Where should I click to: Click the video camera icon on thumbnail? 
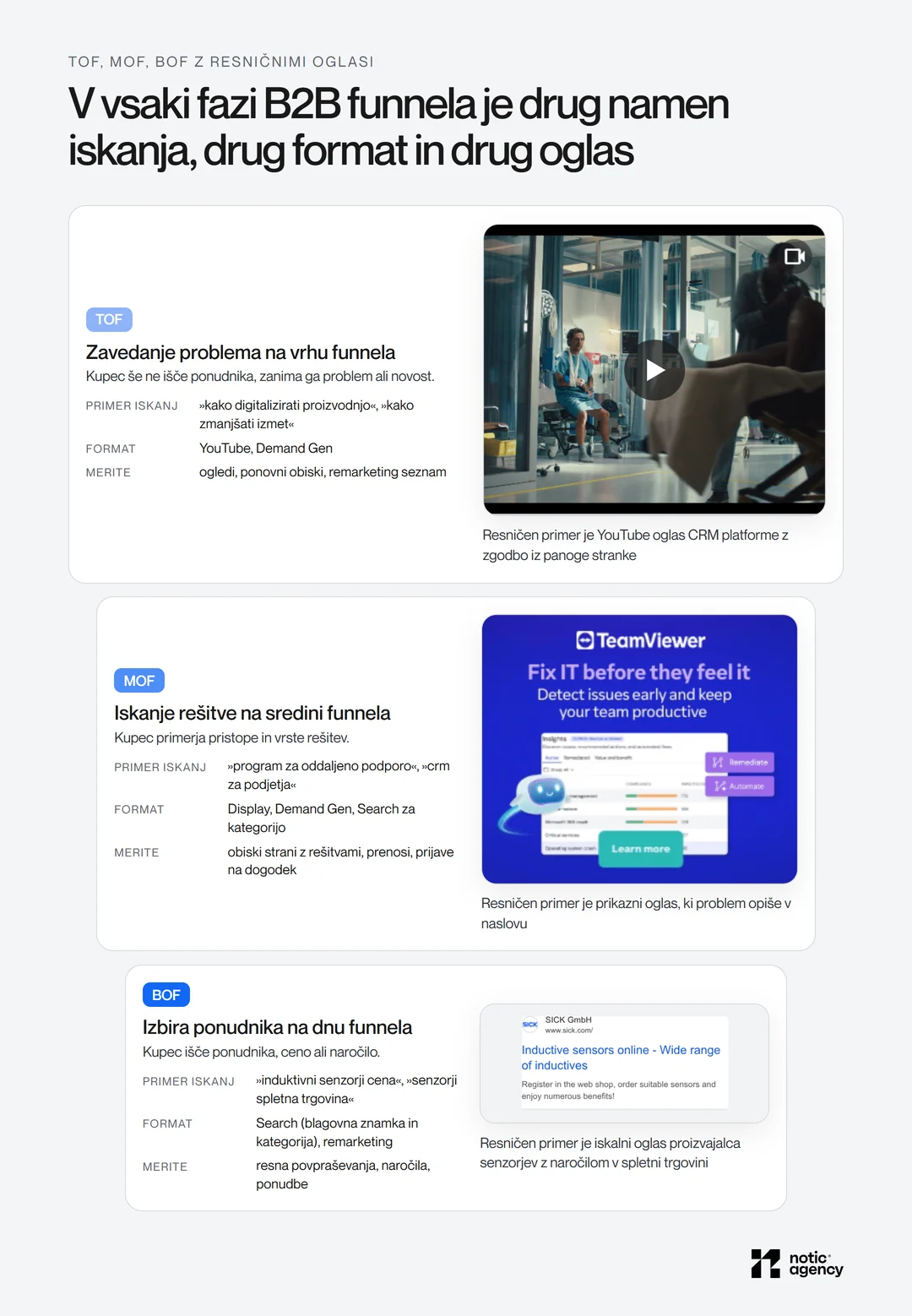click(x=794, y=256)
